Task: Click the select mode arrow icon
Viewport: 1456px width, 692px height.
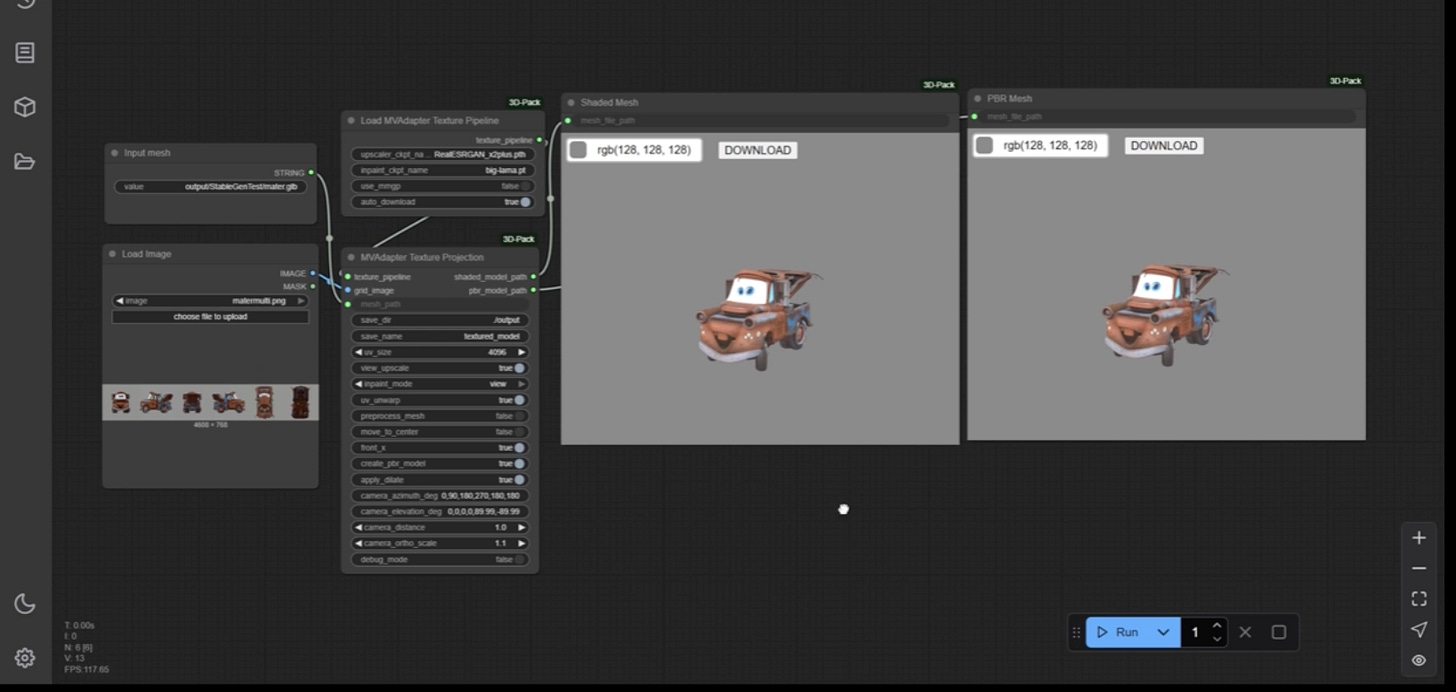Action: (x=1418, y=629)
